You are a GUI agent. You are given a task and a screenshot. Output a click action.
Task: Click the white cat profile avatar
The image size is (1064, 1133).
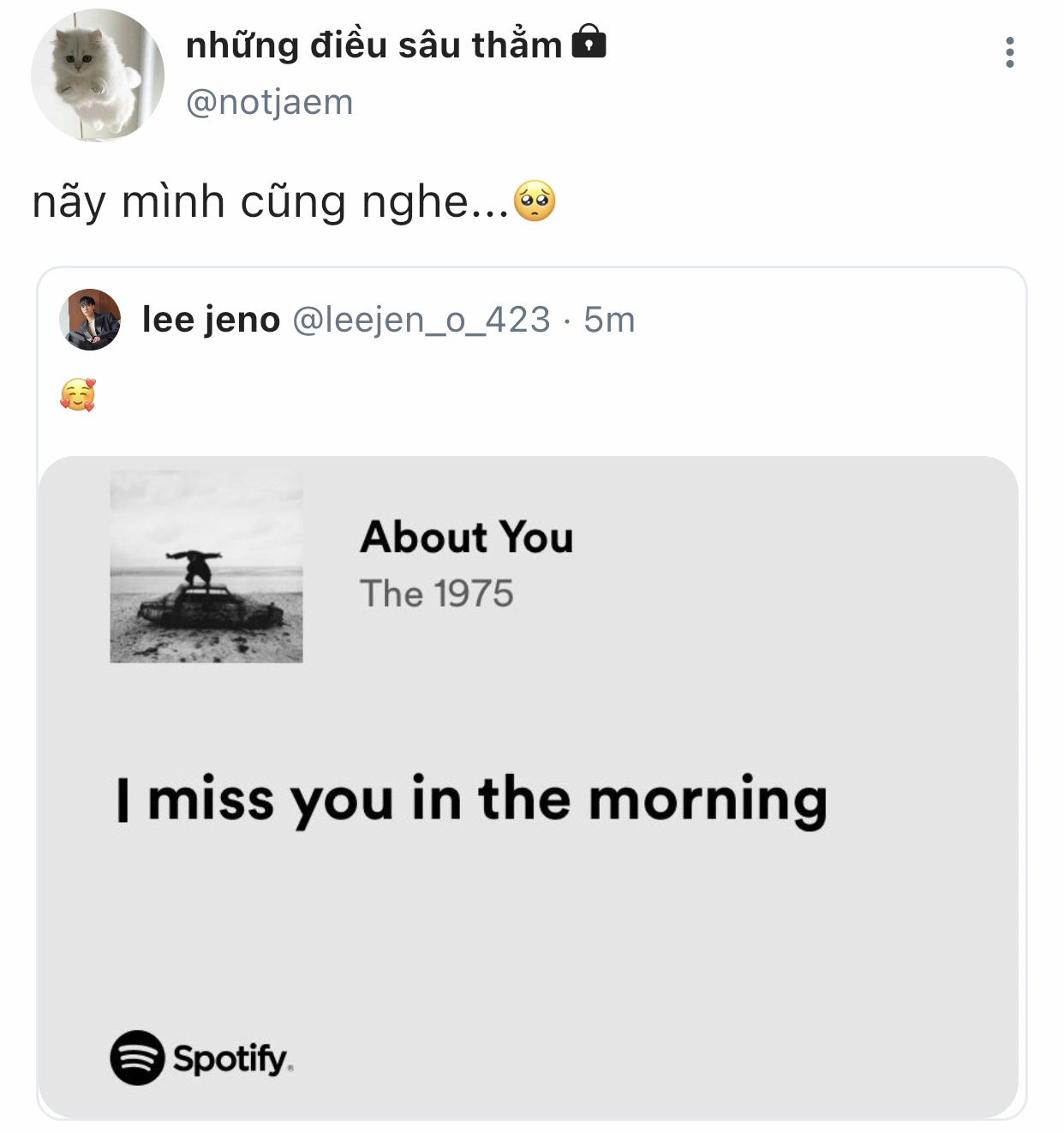coord(98,75)
